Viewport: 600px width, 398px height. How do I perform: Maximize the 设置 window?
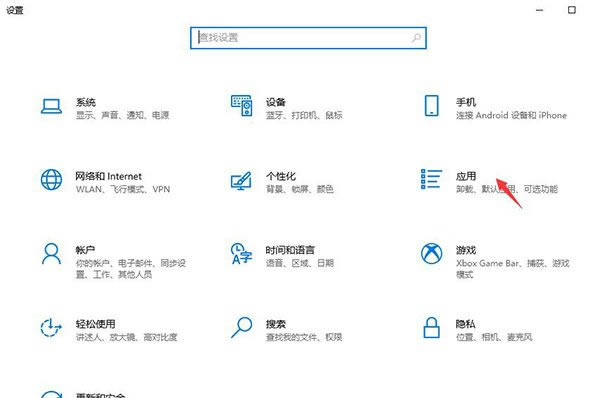(572, 10)
